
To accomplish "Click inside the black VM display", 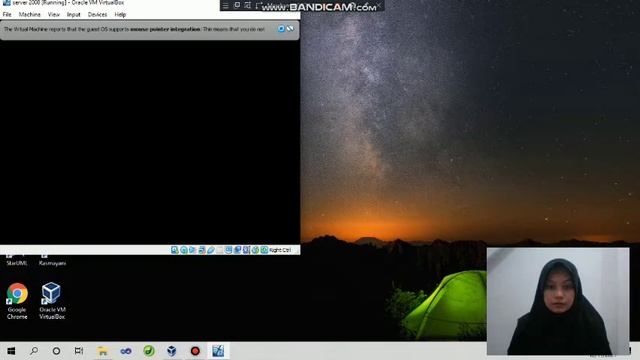I will coord(150,142).
